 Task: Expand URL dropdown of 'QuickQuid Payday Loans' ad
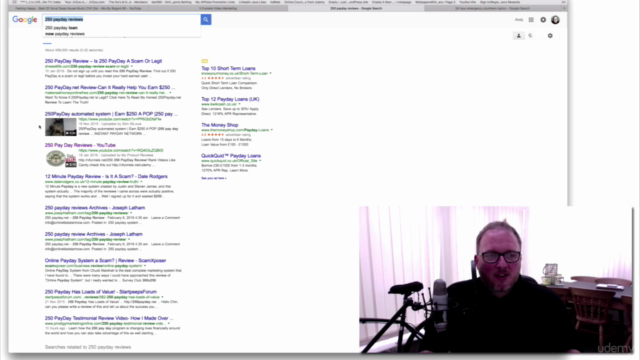(x=260, y=160)
